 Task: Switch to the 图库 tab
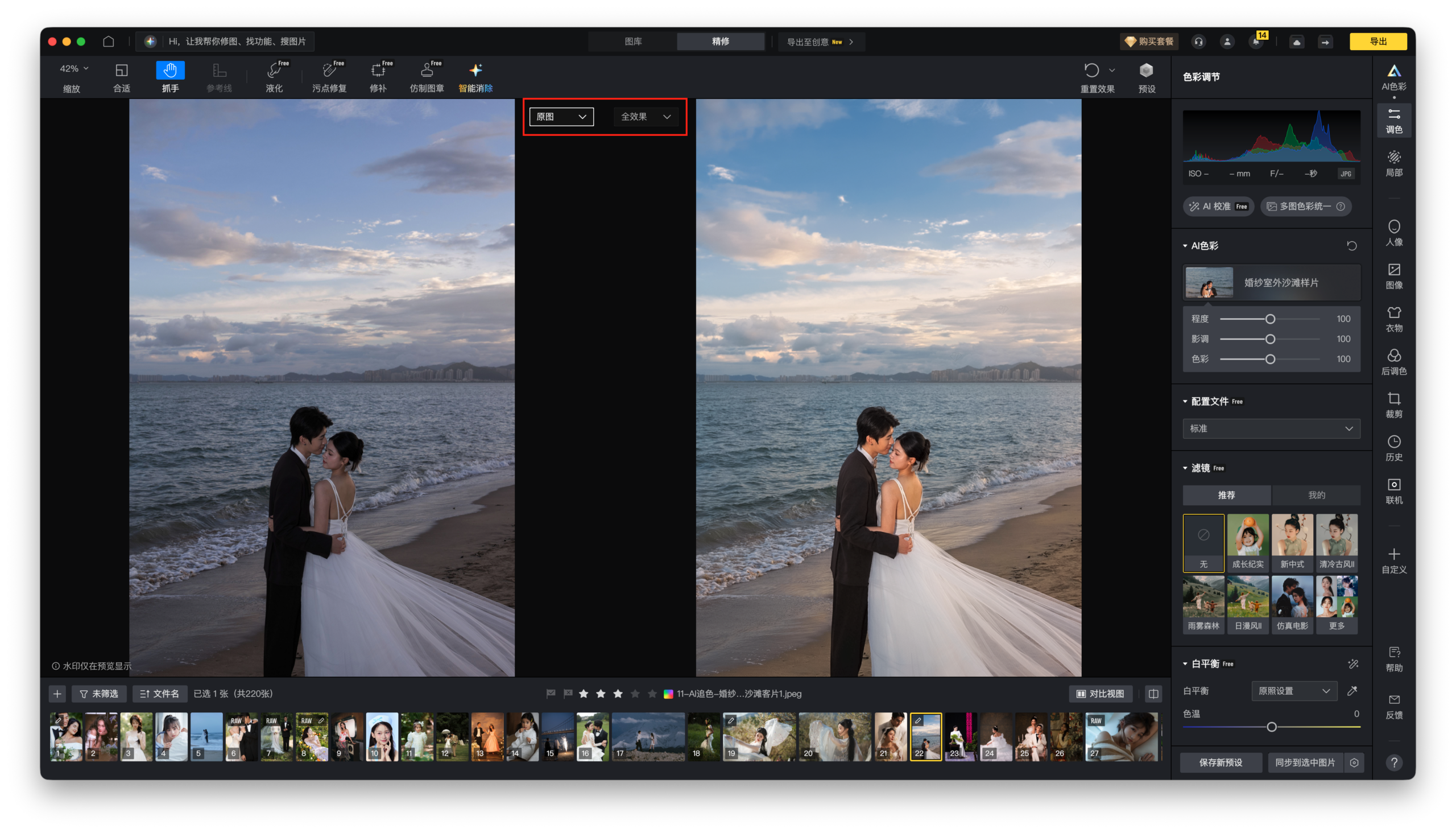point(632,41)
